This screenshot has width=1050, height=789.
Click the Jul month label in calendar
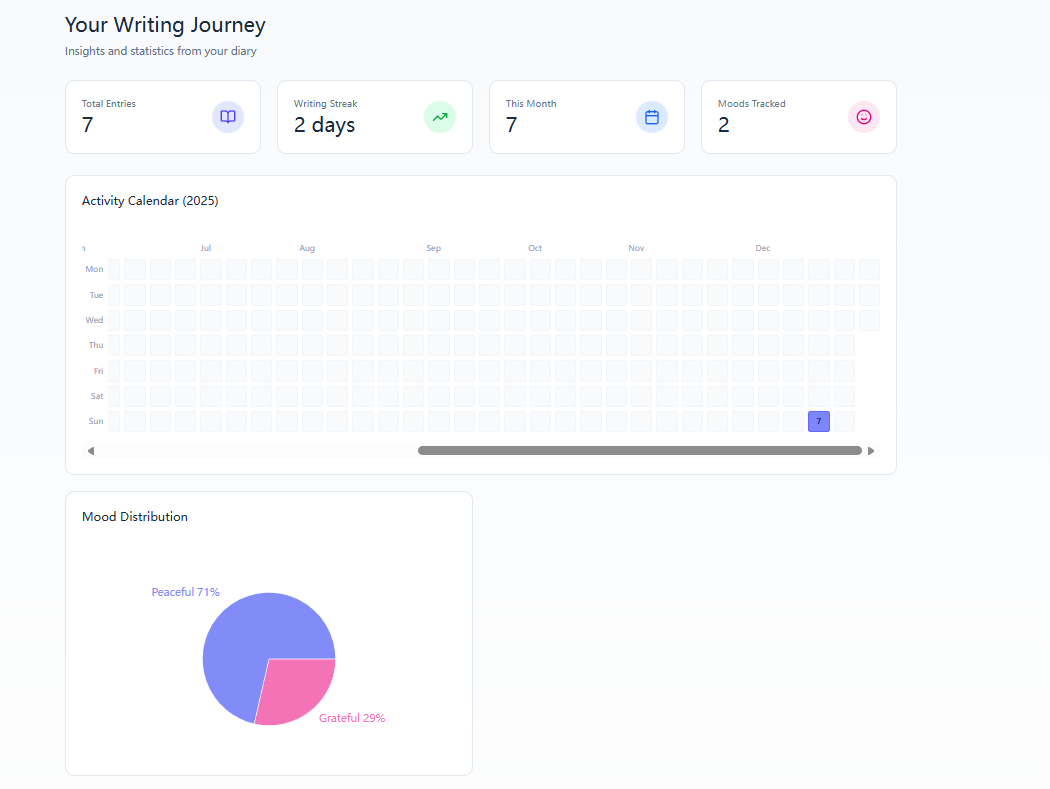[x=205, y=248]
